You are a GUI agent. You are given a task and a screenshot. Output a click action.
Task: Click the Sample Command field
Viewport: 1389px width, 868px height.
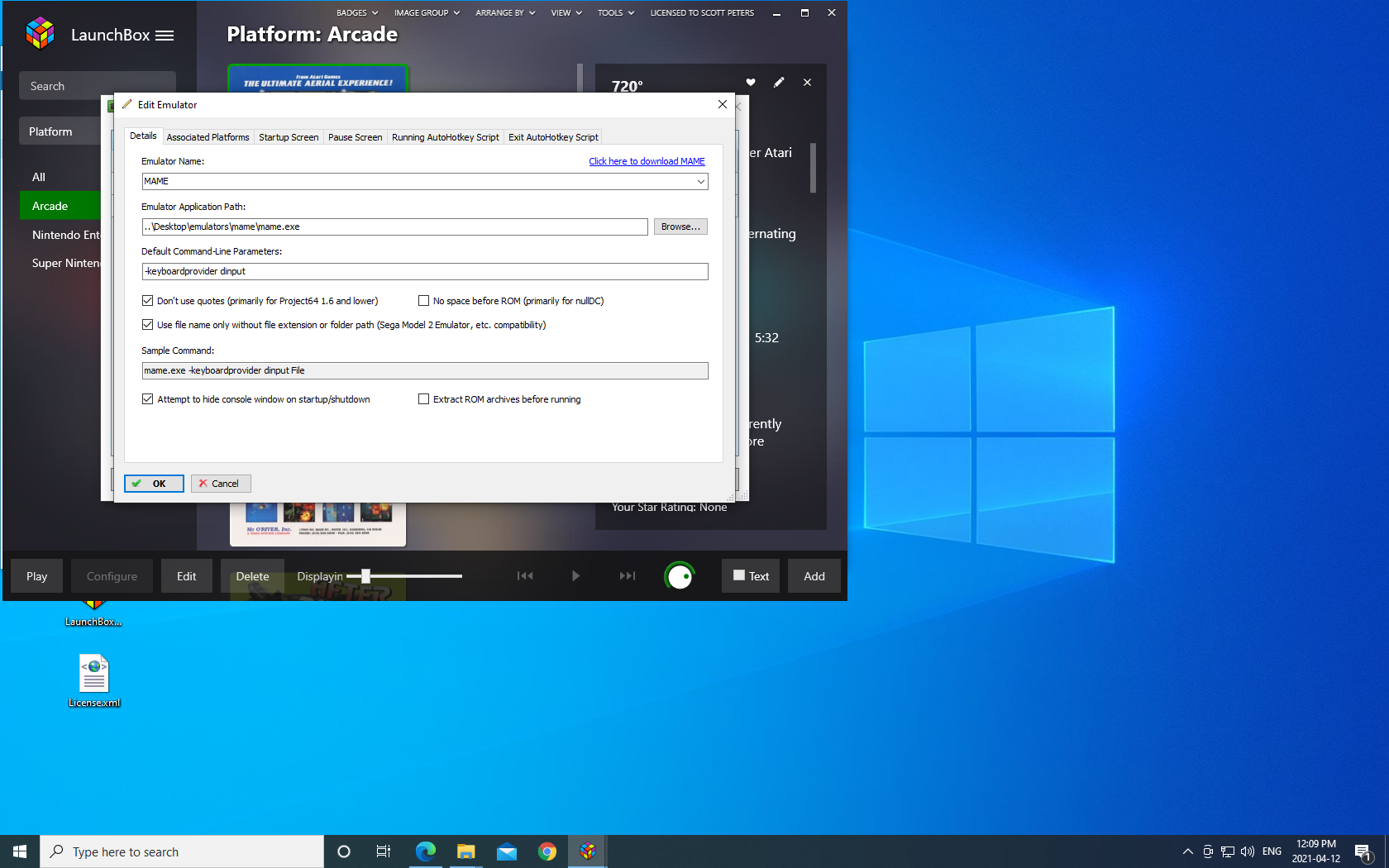point(425,370)
